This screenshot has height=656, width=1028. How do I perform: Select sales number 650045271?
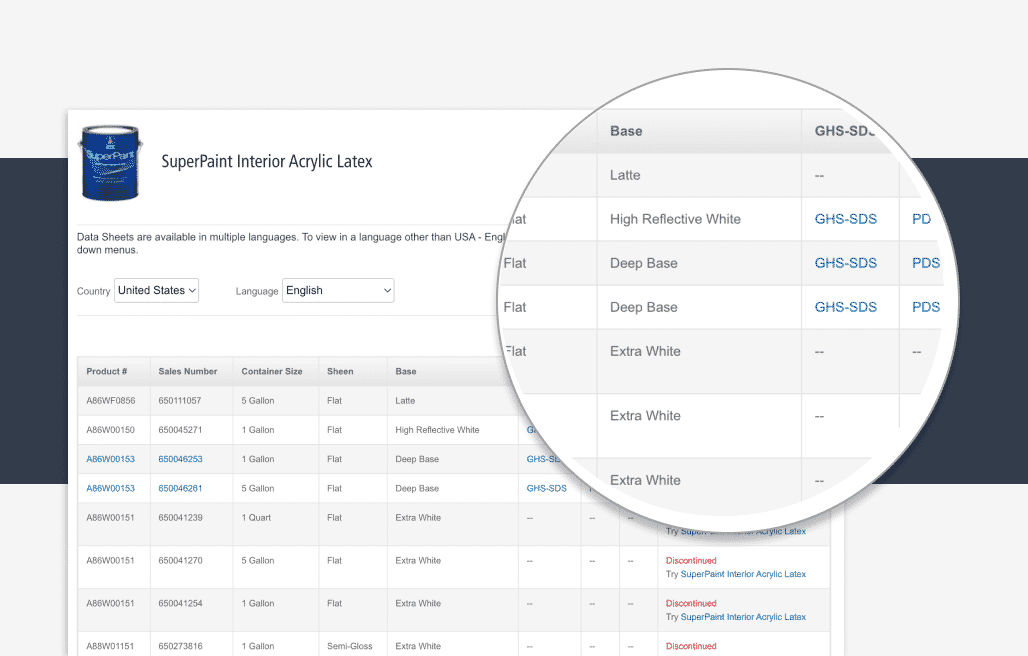(x=180, y=431)
